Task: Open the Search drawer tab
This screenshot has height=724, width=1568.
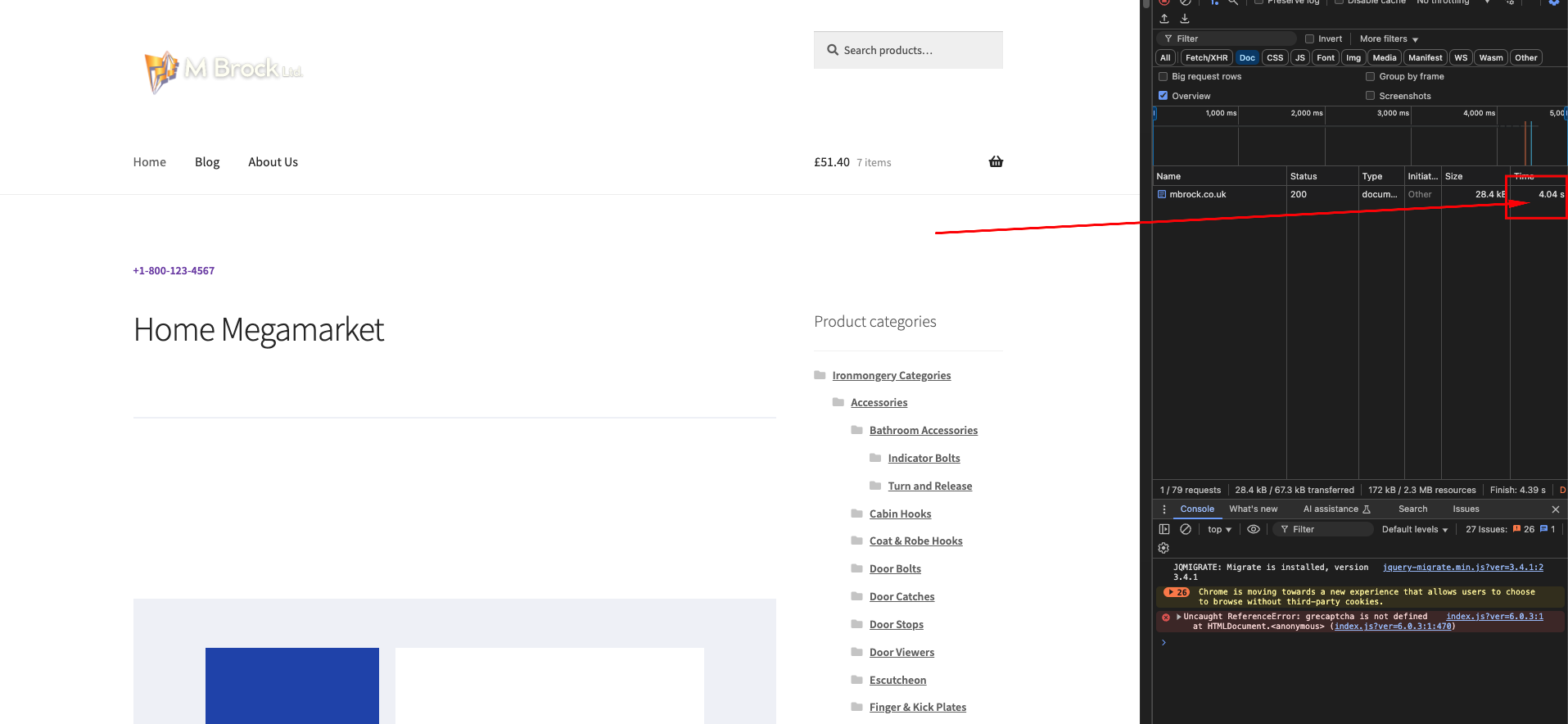Action: coord(1412,509)
